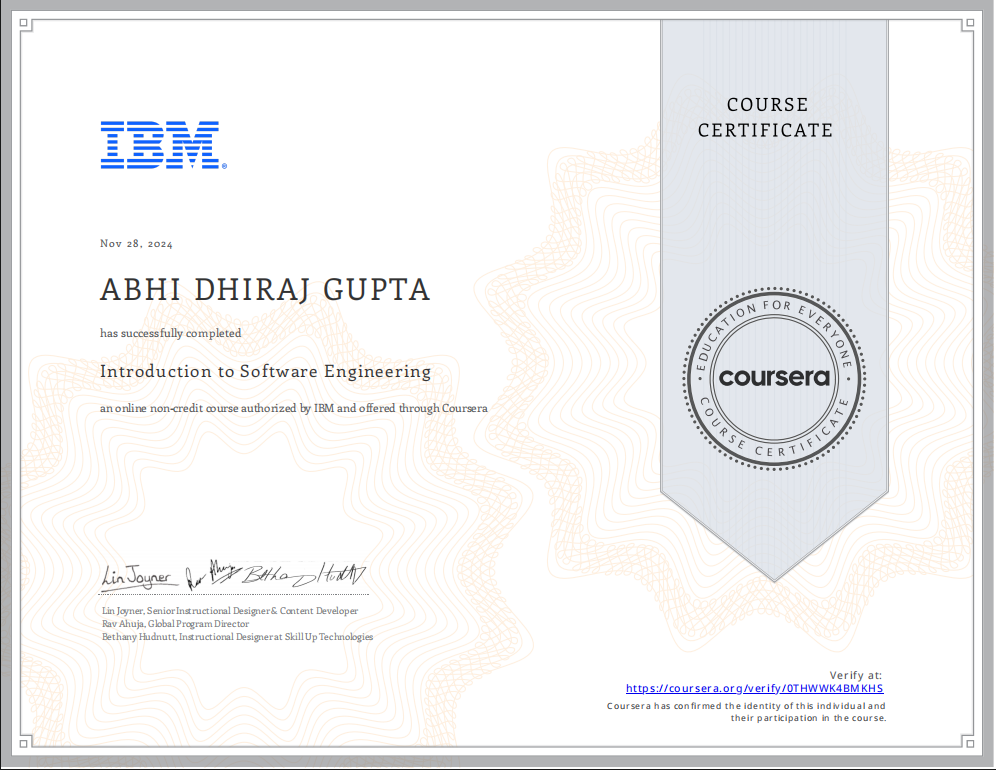Click the Rav Ahuja Global Program Director line

(175, 623)
